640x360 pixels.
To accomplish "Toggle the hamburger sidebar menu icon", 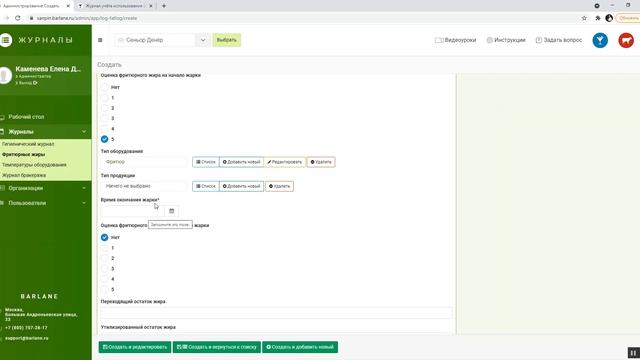I will 100,40.
